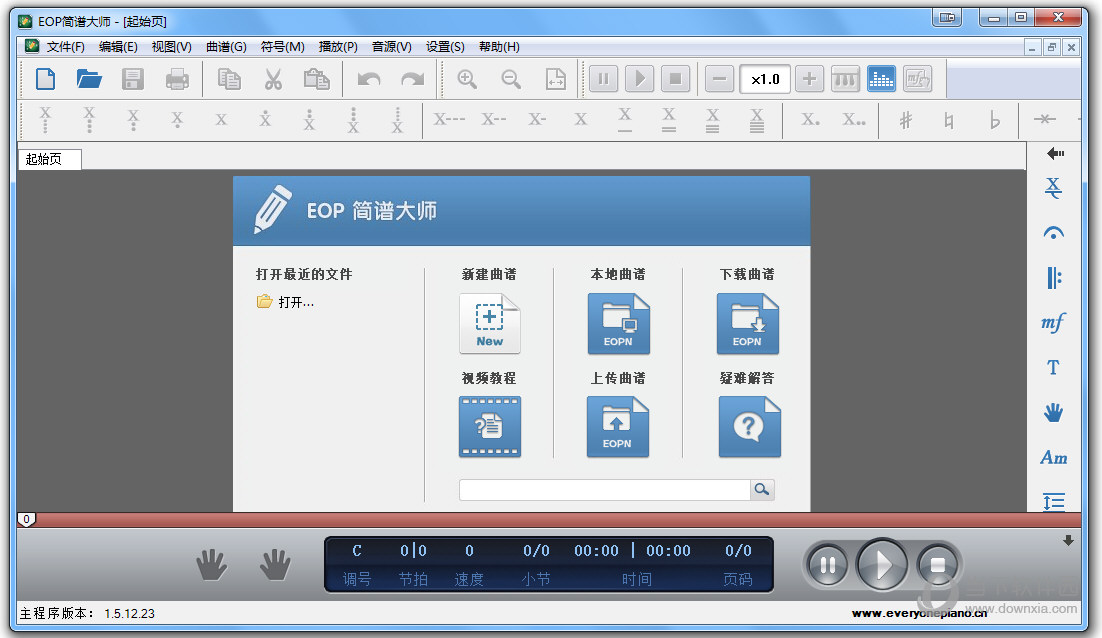This screenshot has width=1102, height=638.
Task: Click the 上传曲谱 upload icon
Action: coord(618,427)
